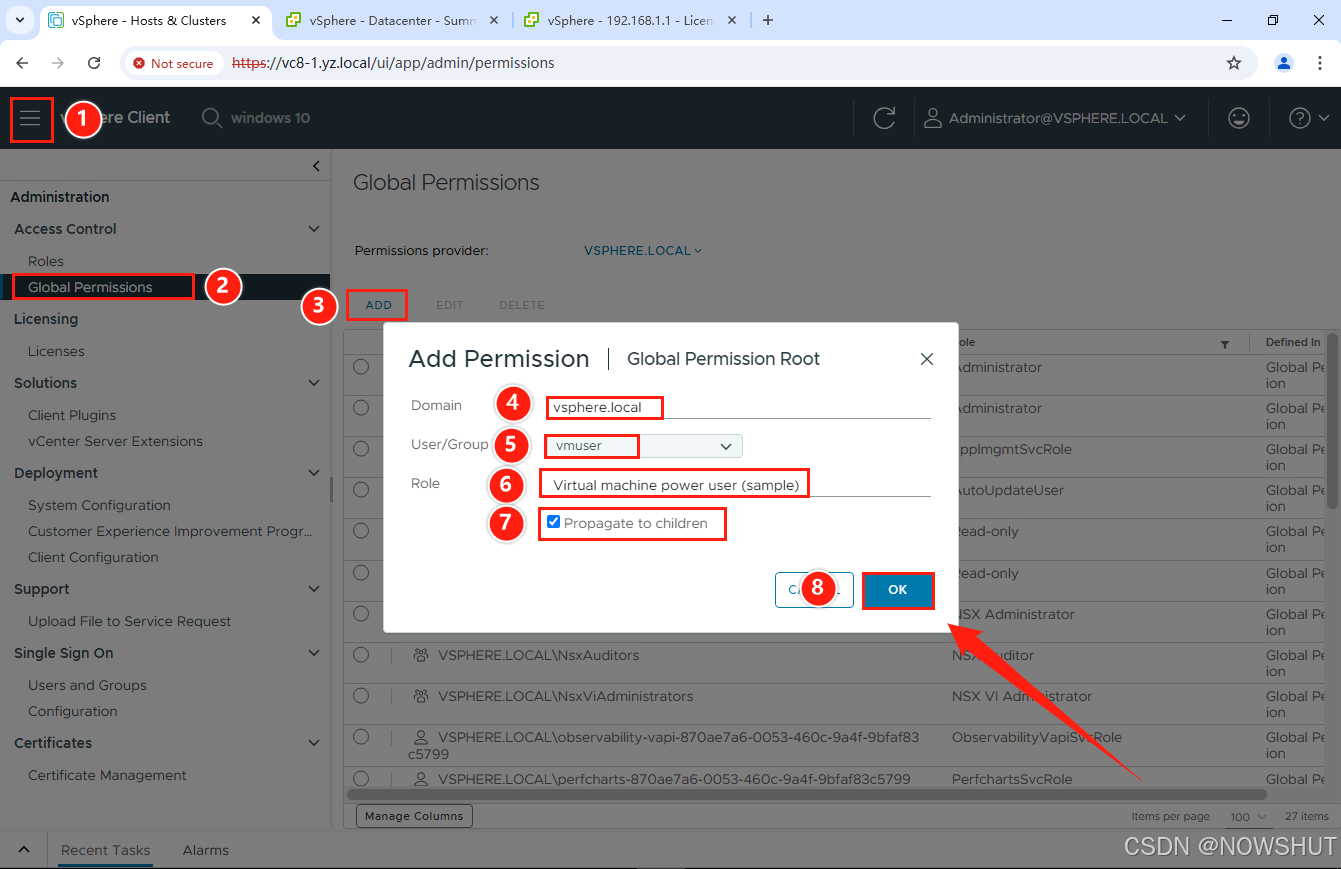Expand the bottom Recent Tasks panel arrow
The height and width of the screenshot is (869, 1341).
[x=24, y=850]
